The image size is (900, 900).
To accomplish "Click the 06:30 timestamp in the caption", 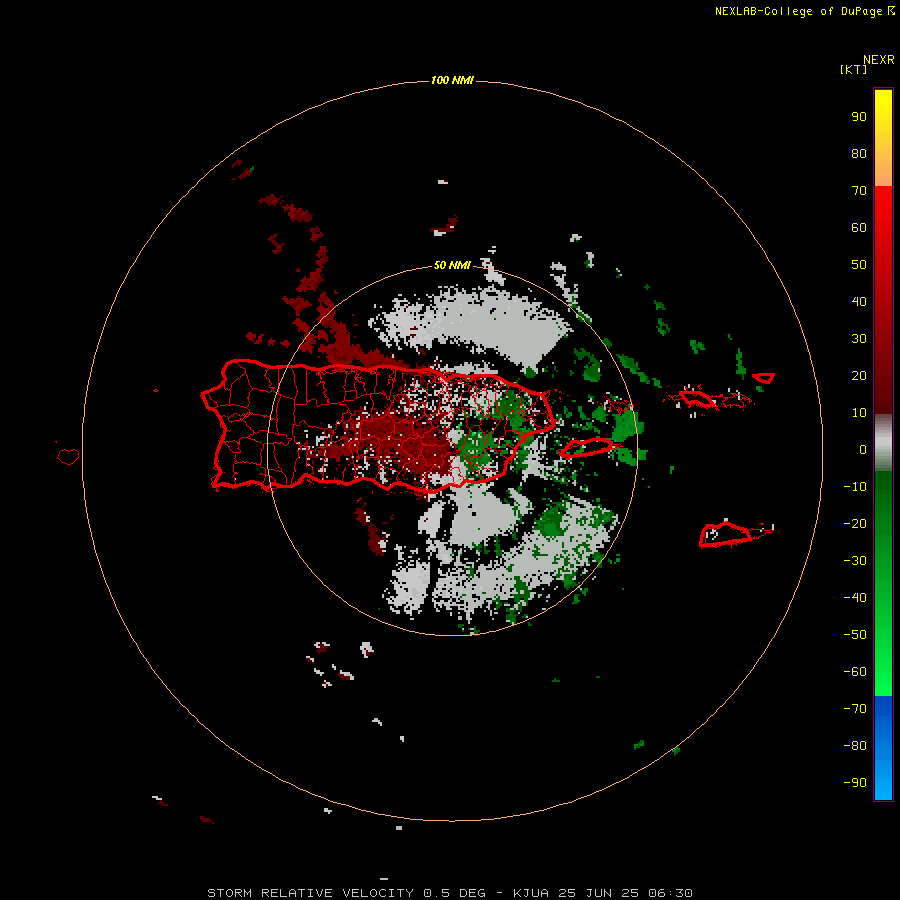I will tap(670, 893).
